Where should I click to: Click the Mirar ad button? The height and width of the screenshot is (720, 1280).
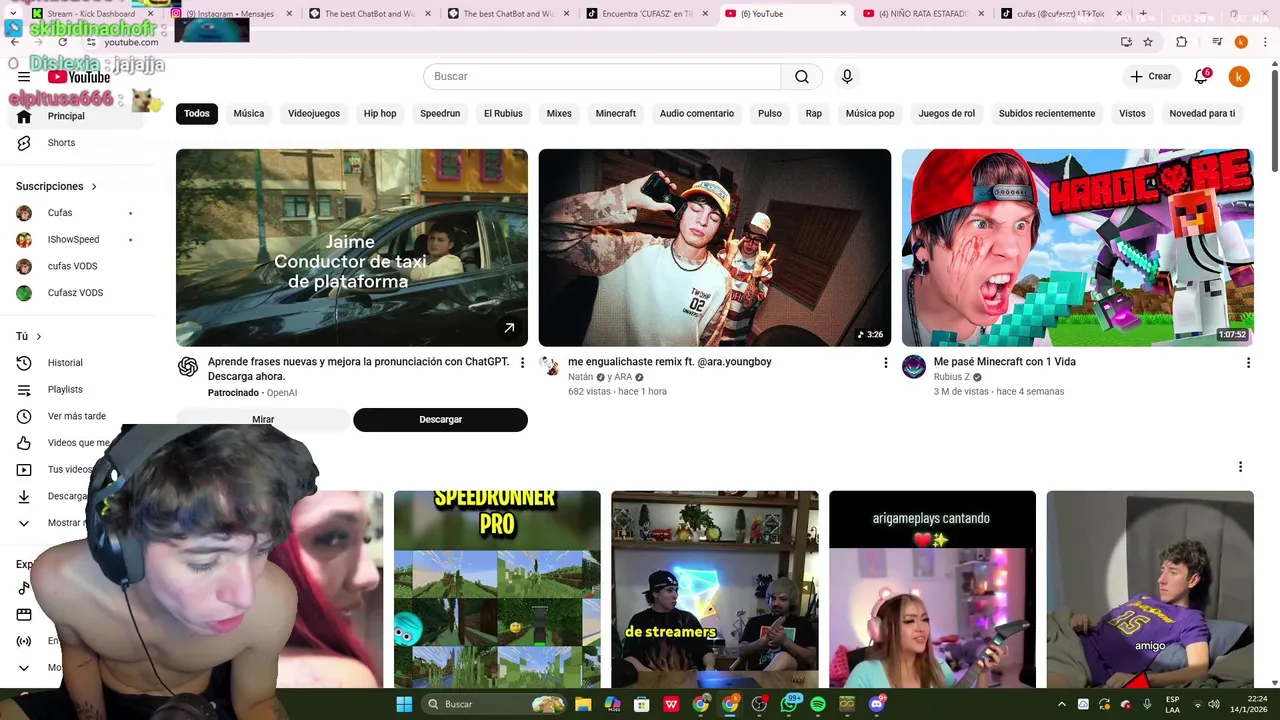point(263,420)
